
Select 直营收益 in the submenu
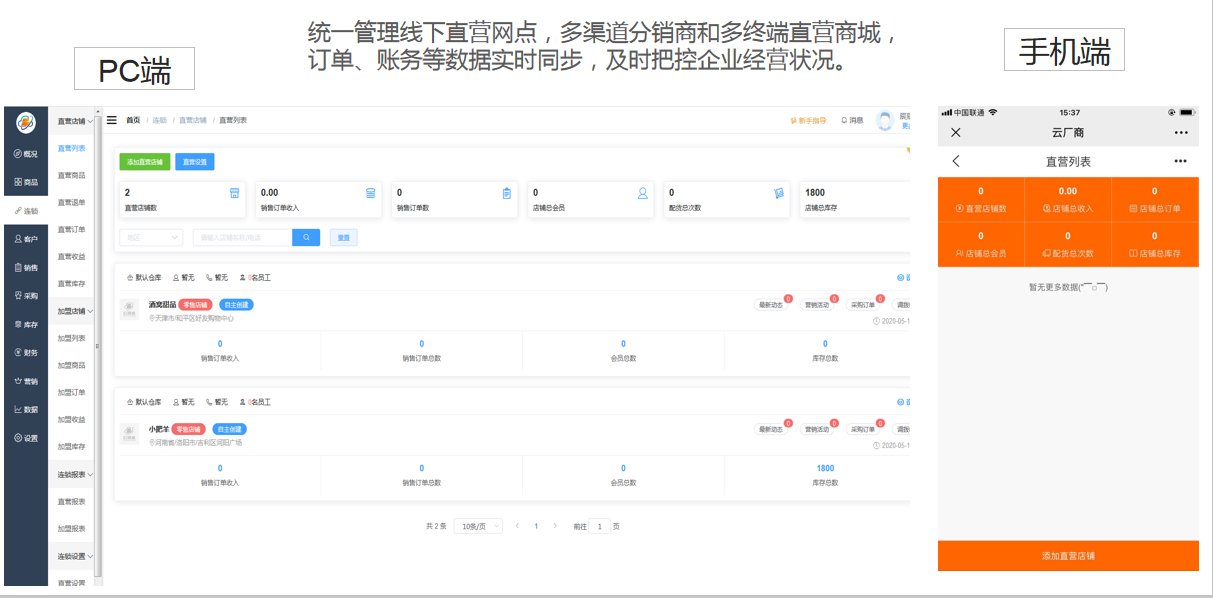71,256
